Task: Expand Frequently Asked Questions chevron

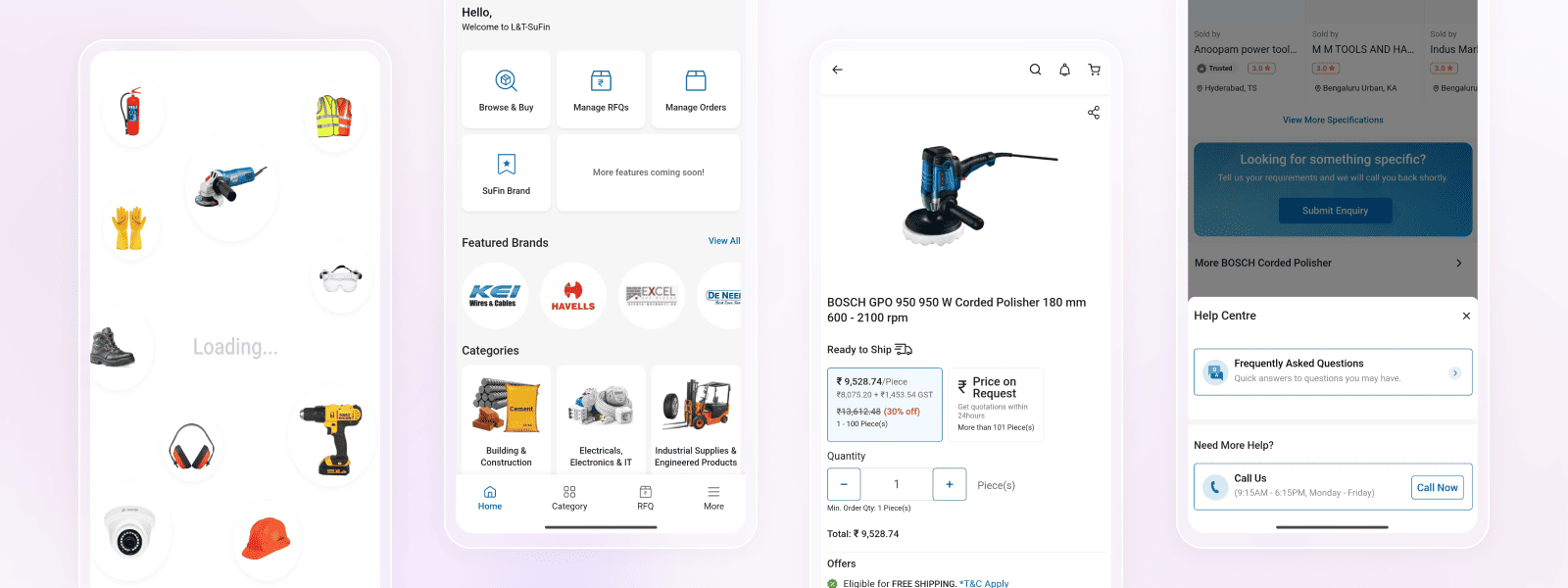Action: pyautogui.click(x=1454, y=372)
